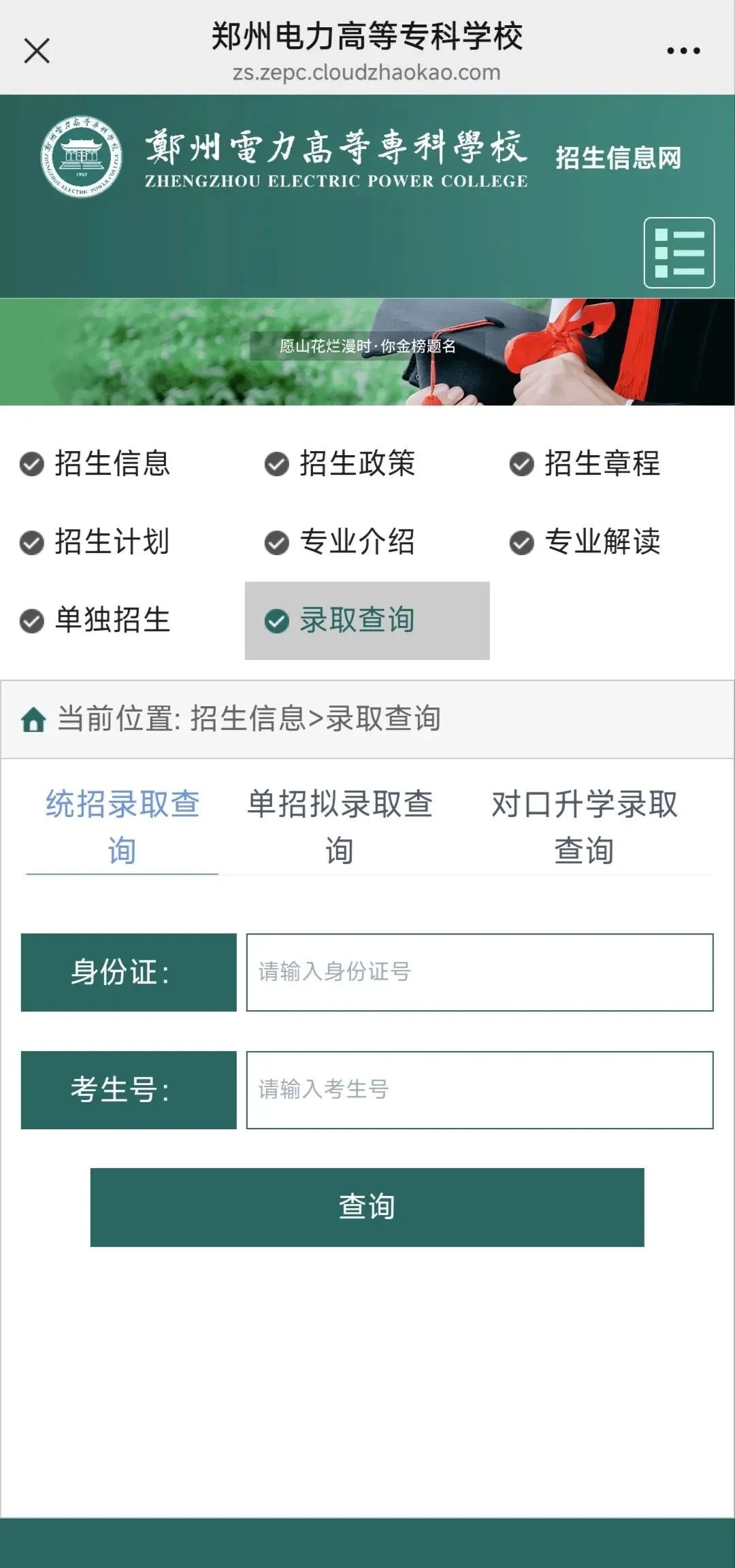
Task: Switch to 统招录取查询 tab
Action: pyautogui.click(x=122, y=827)
